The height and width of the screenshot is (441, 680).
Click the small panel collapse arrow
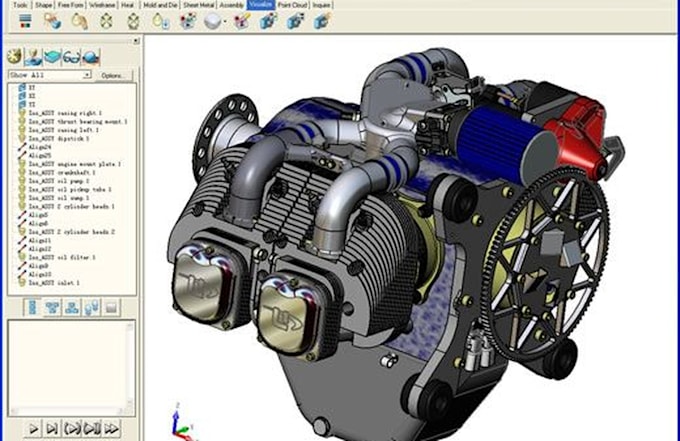click(x=136, y=41)
